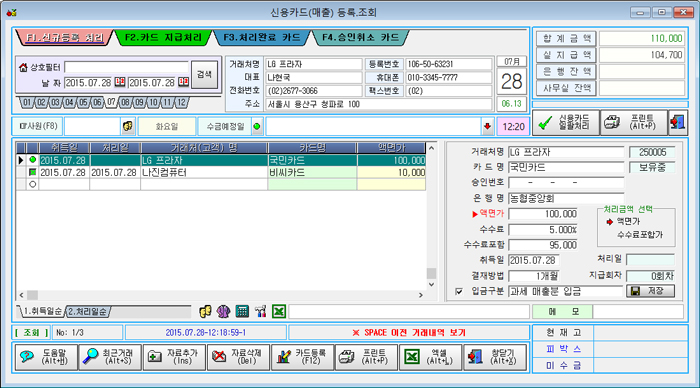
Task: Click the small Excel icon under table
Action: click(x=279, y=311)
